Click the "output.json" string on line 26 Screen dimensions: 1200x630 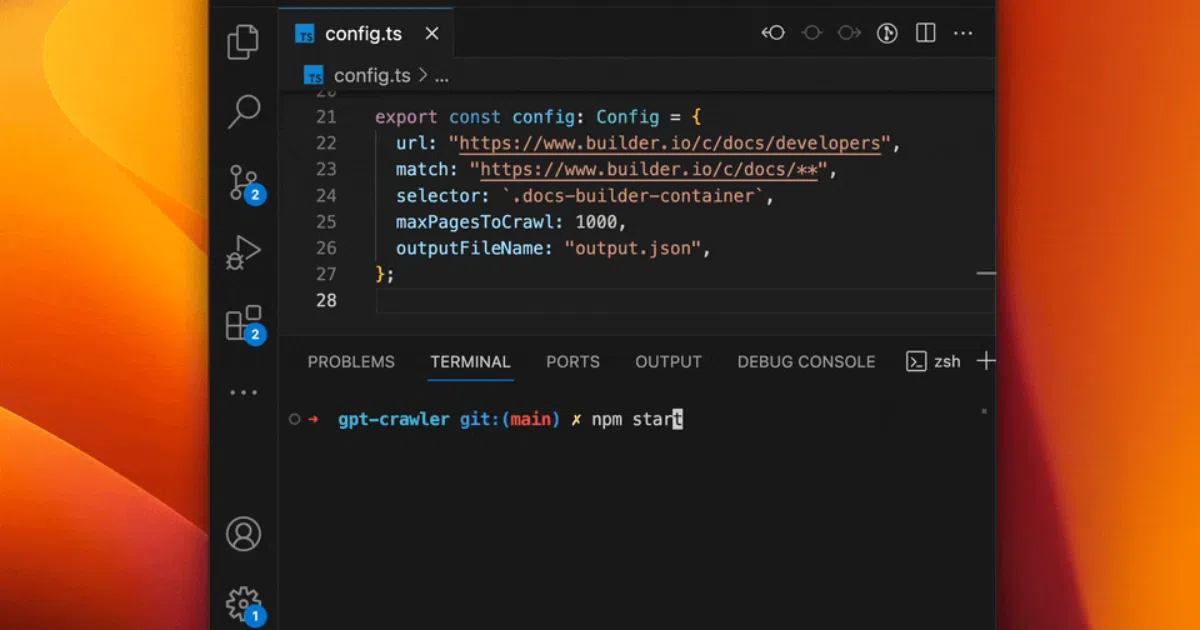632,248
